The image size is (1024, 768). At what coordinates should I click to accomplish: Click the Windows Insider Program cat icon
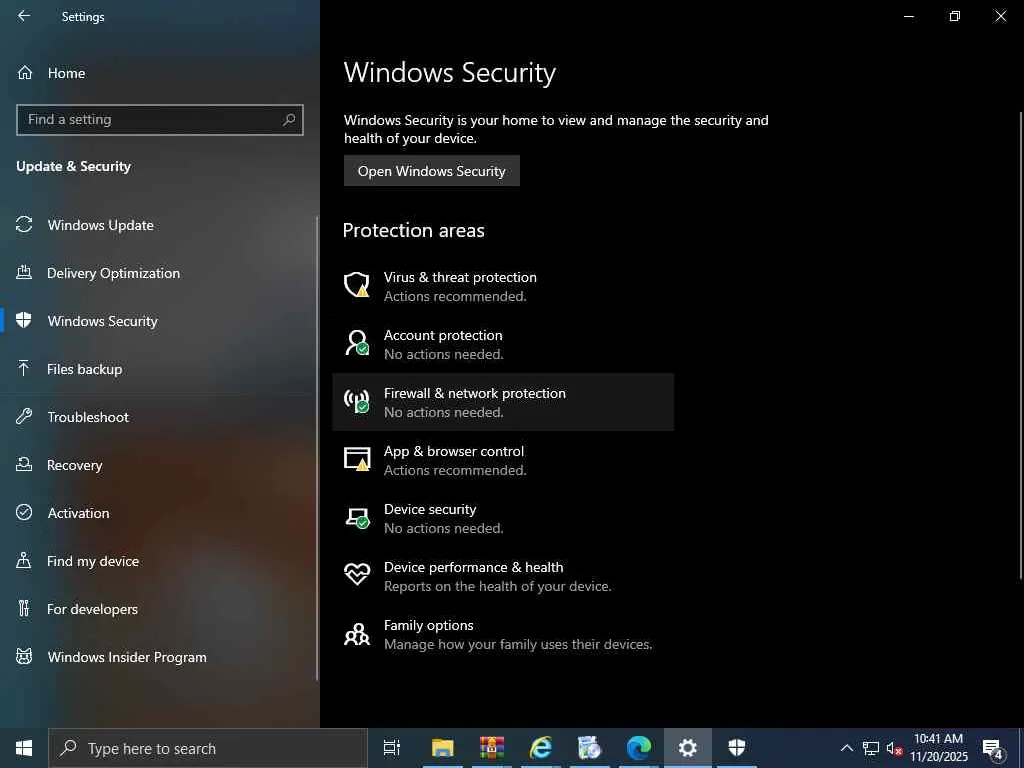click(x=24, y=656)
